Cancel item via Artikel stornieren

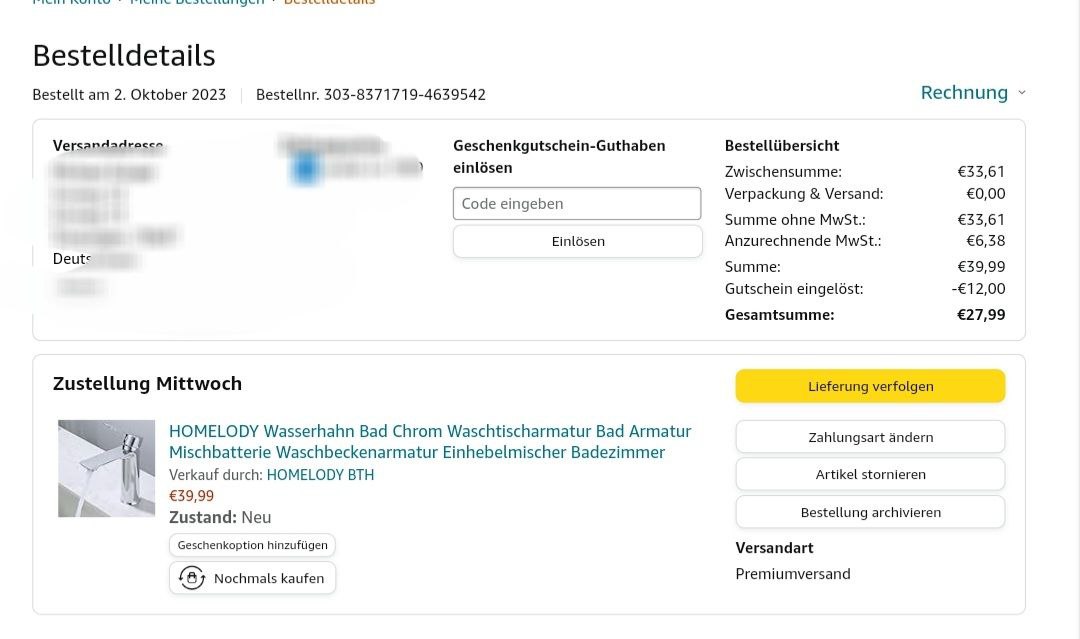click(x=870, y=474)
